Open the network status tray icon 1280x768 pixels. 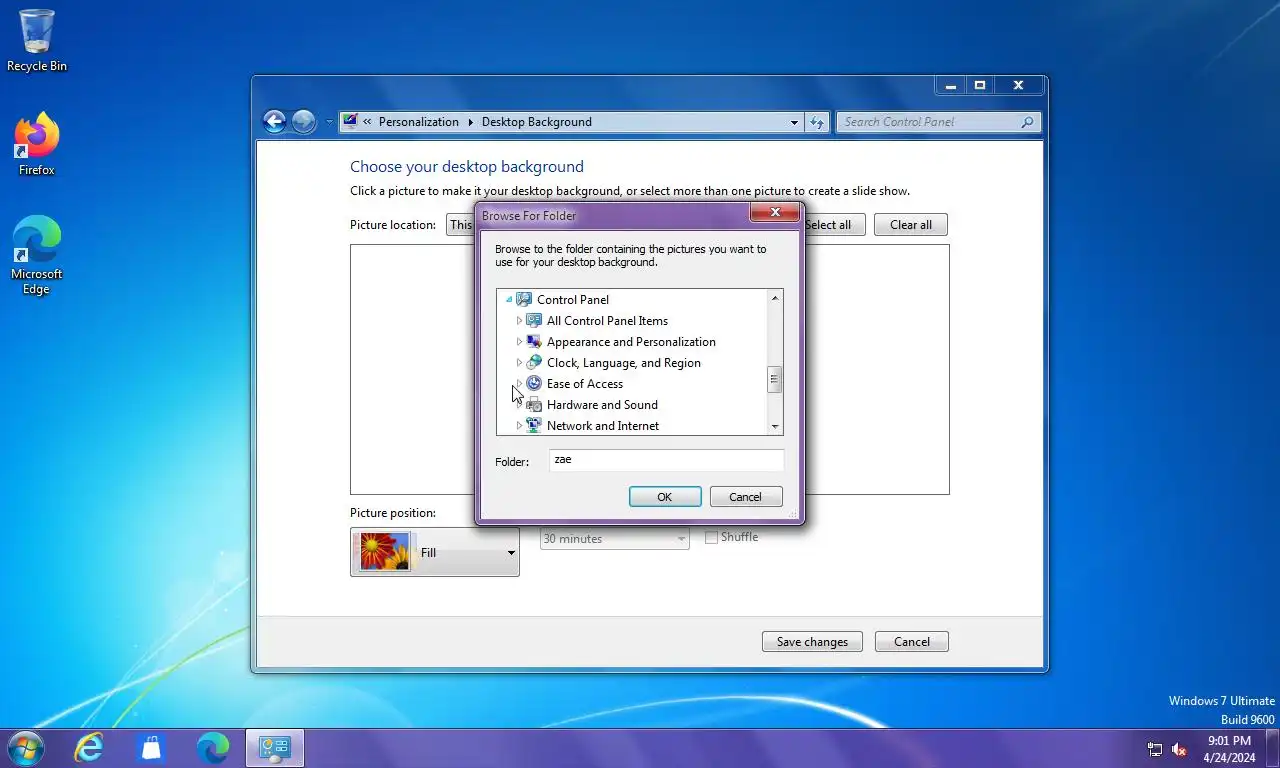(x=1155, y=749)
